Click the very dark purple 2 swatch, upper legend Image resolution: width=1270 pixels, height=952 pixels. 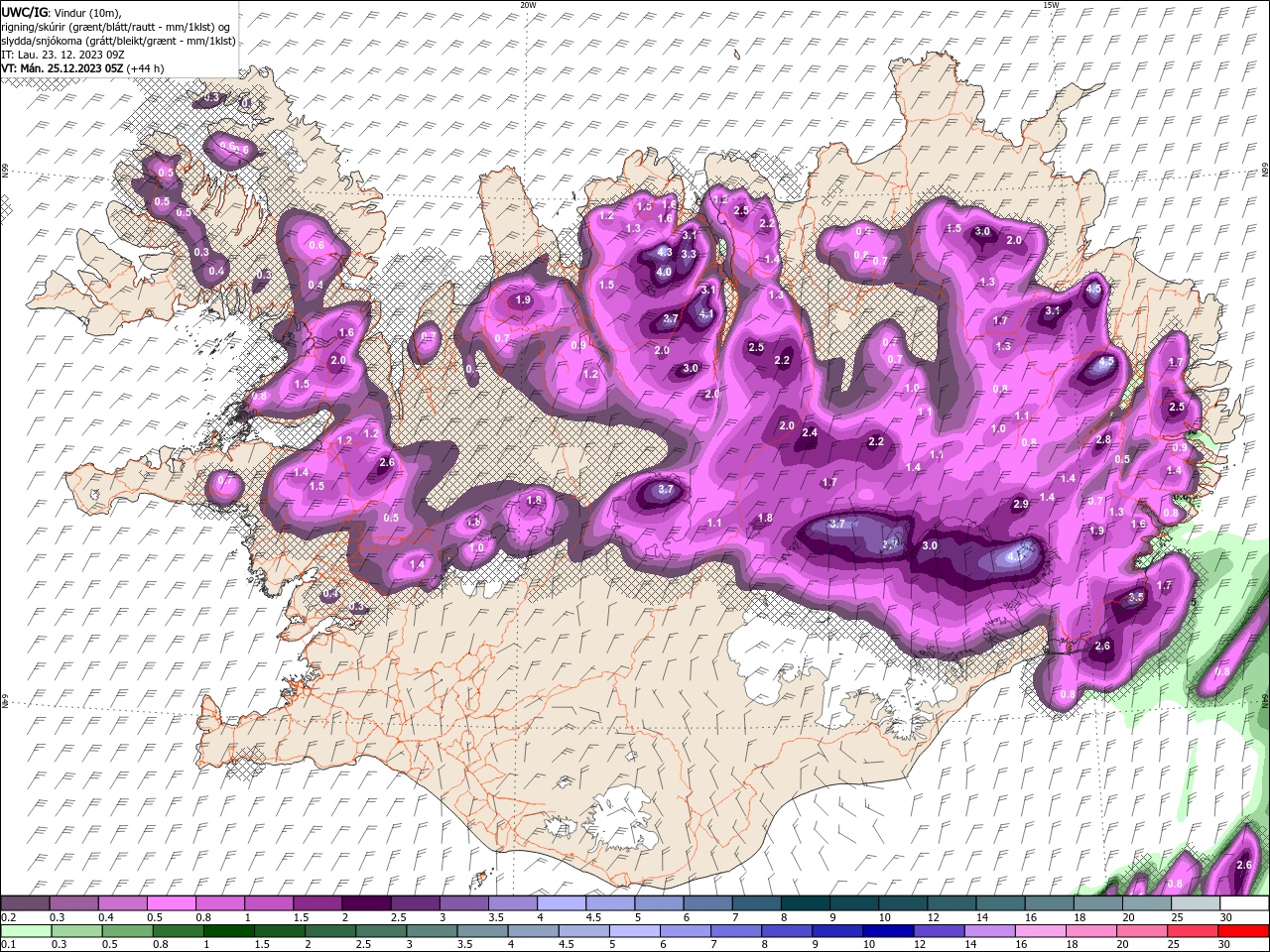[367, 903]
